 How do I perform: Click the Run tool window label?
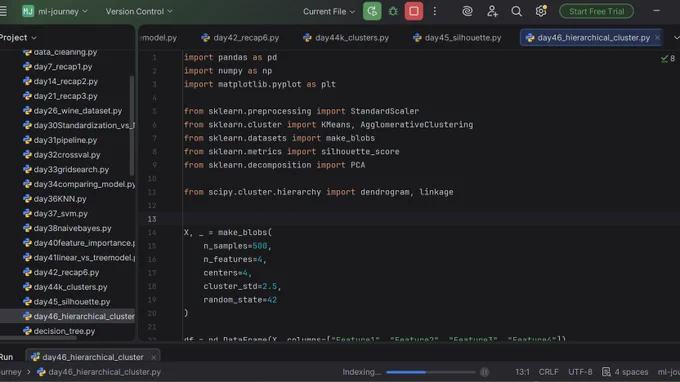point(6,357)
